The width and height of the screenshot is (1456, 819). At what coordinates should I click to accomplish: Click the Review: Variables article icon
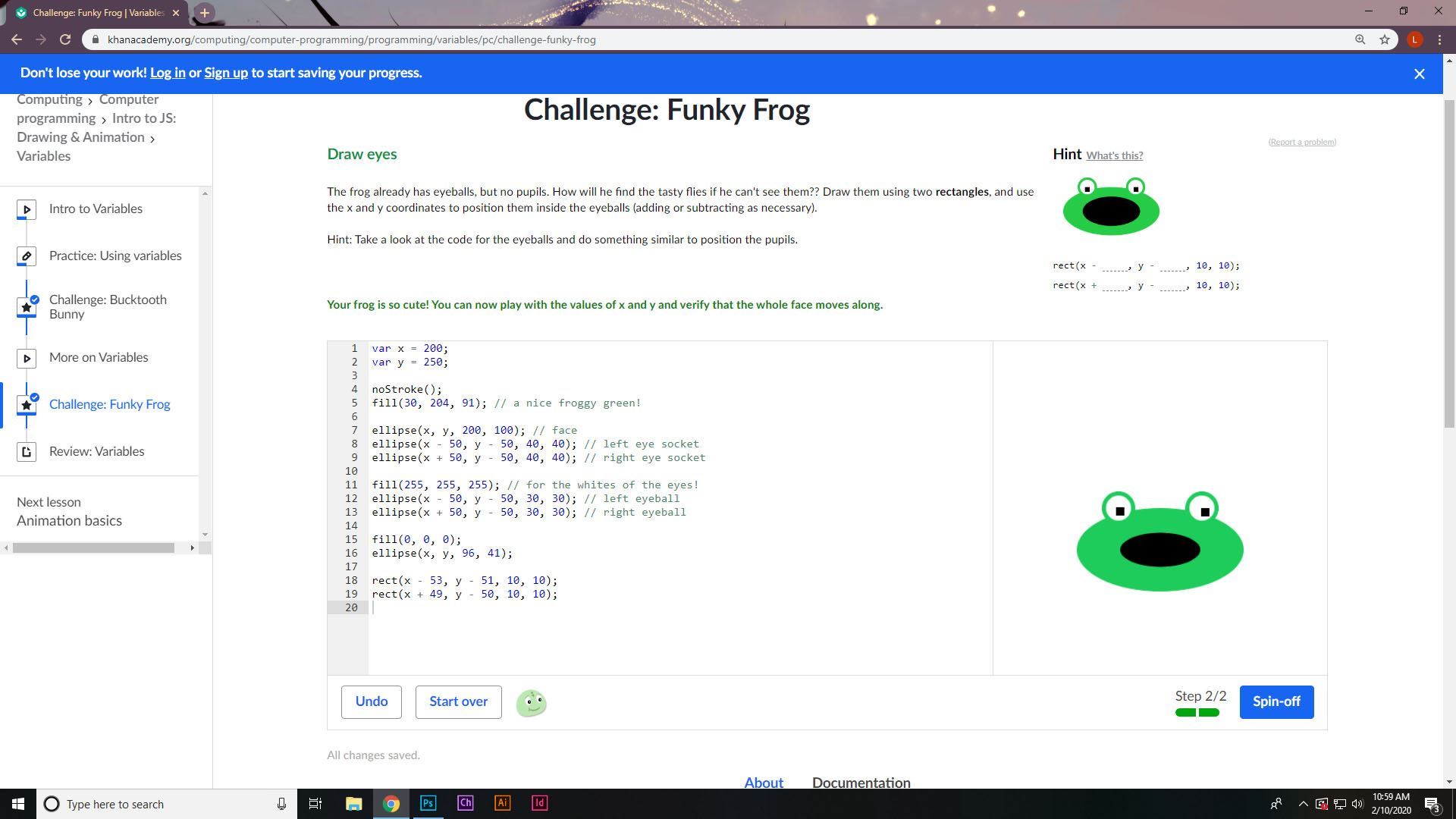pos(27,452)
